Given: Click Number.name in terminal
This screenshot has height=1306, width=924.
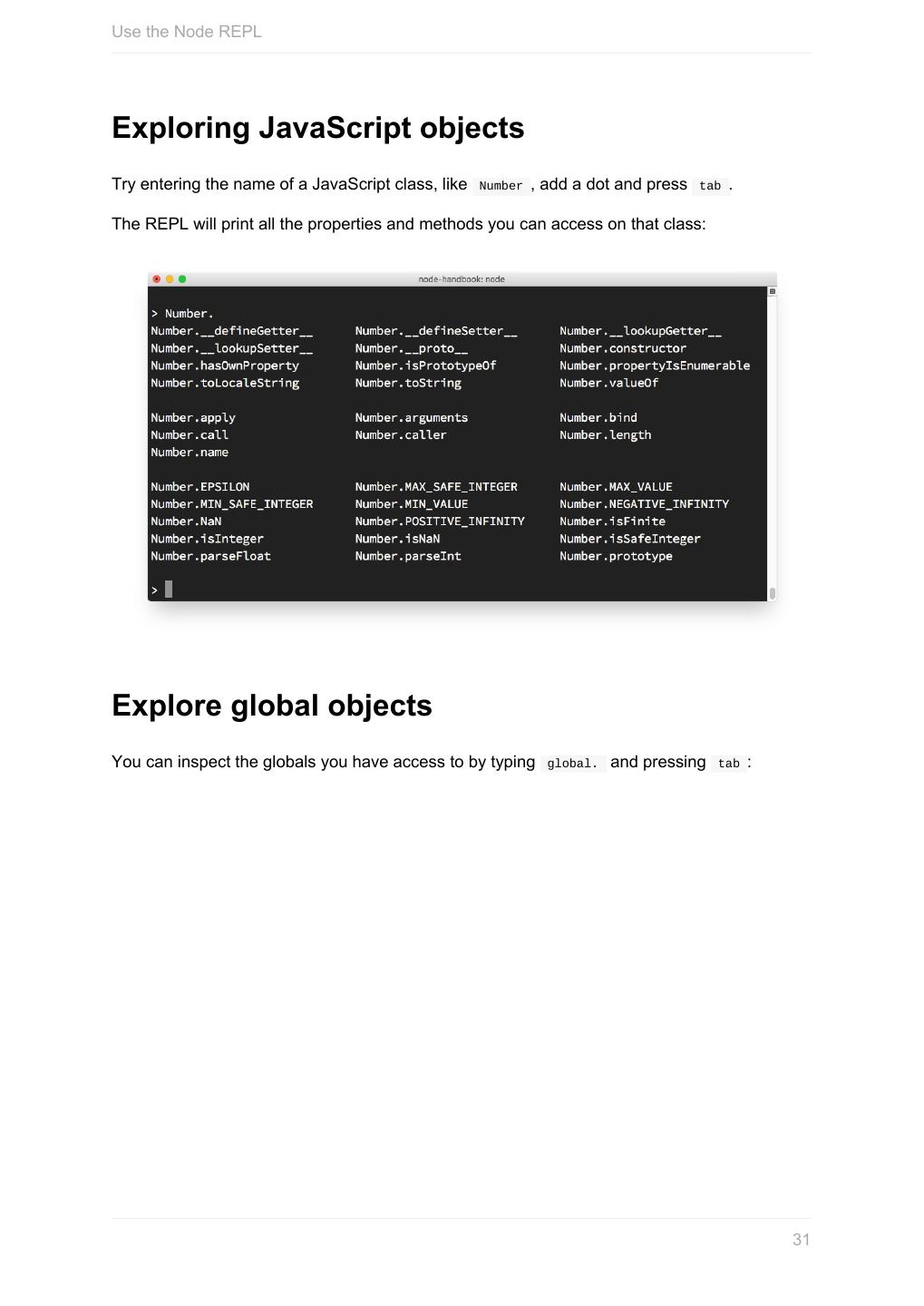Looking at the screenshot, I should point(190,453).
